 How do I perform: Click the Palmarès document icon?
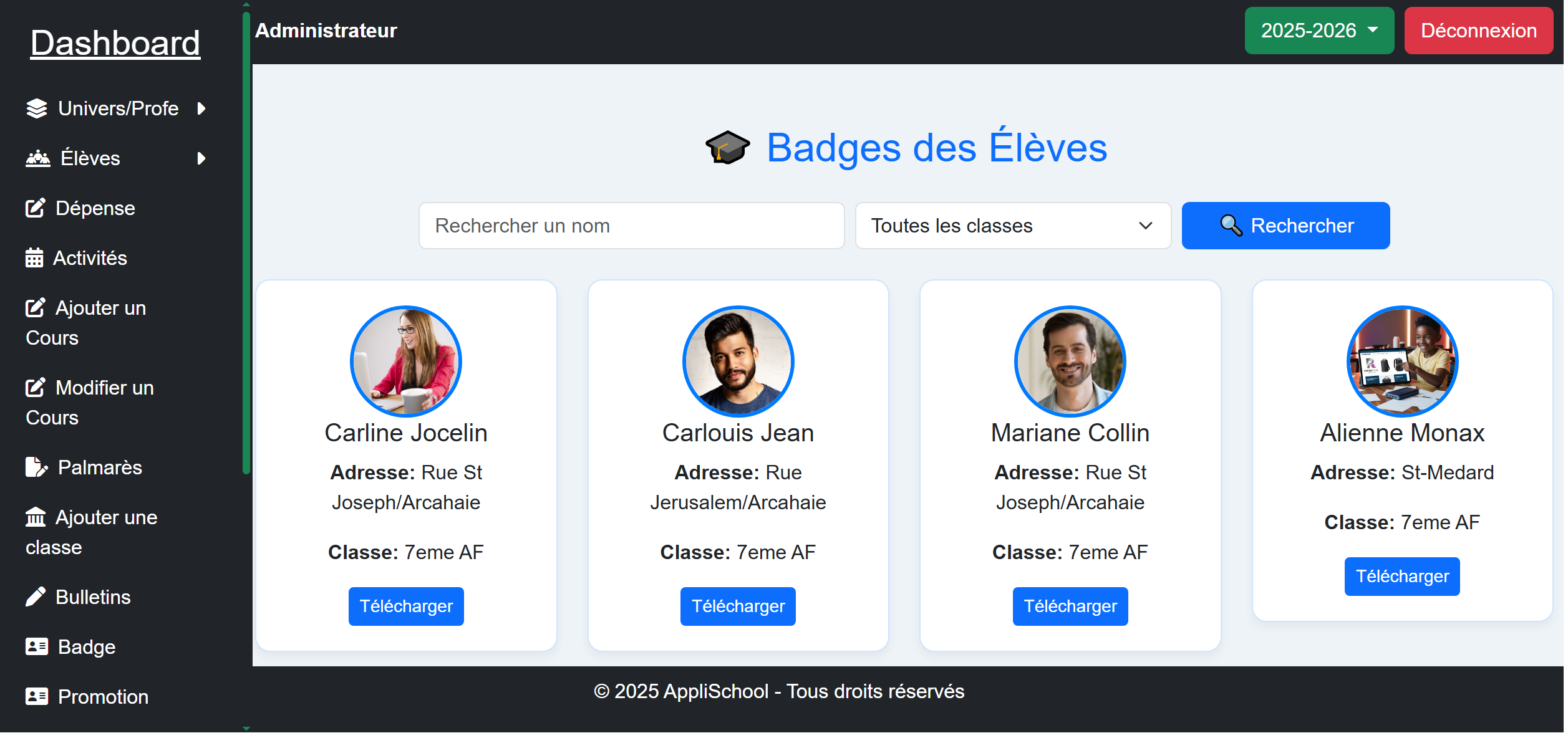pyautogui.click(x=36, y=467)
